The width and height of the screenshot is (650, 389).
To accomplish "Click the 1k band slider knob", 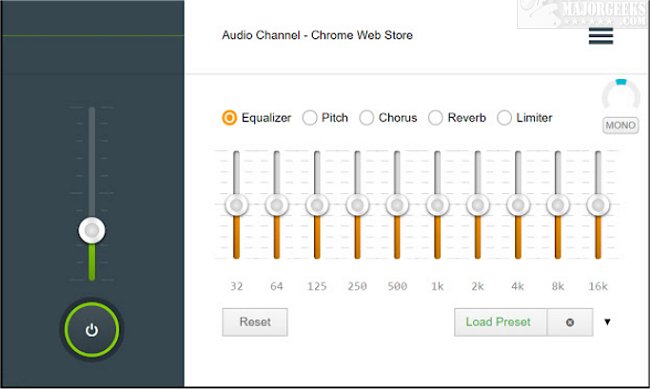I will pyautogui.click(x=437, y=204).
